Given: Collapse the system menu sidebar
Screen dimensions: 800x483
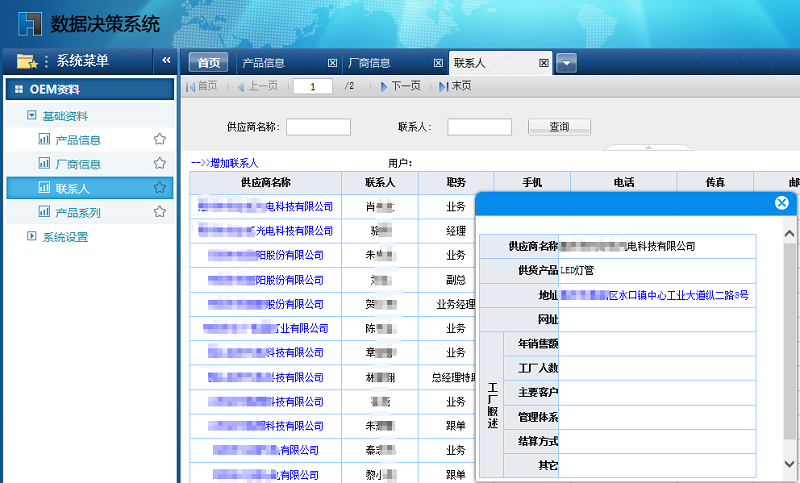Looking at the screenshot, I should (166, 60).
